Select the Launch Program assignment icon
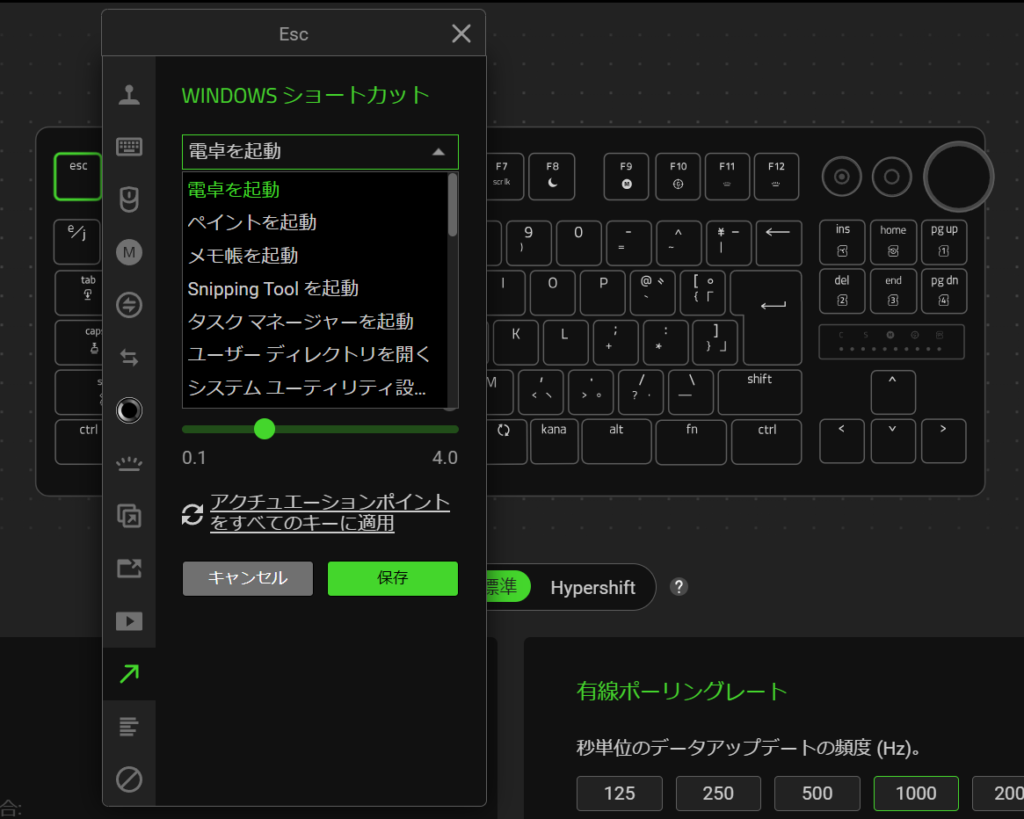Image resolution: width=1024 pixels, height=819 pixels. tap(129, 568)
